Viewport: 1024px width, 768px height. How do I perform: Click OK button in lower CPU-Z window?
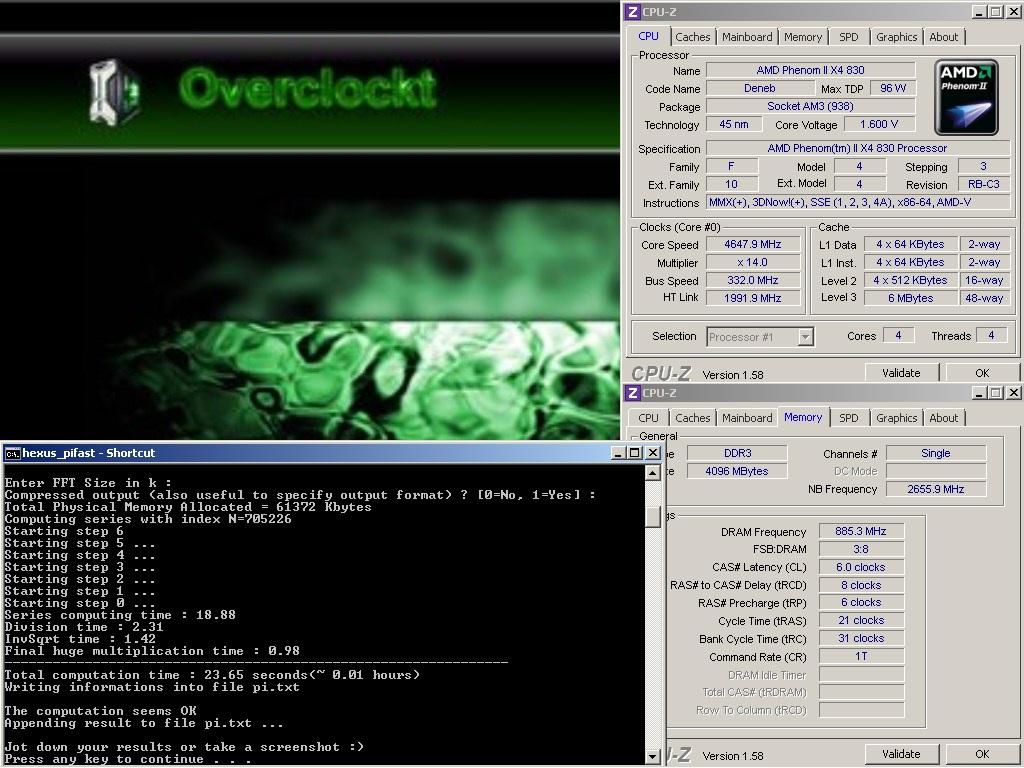(x=982, y=754)
